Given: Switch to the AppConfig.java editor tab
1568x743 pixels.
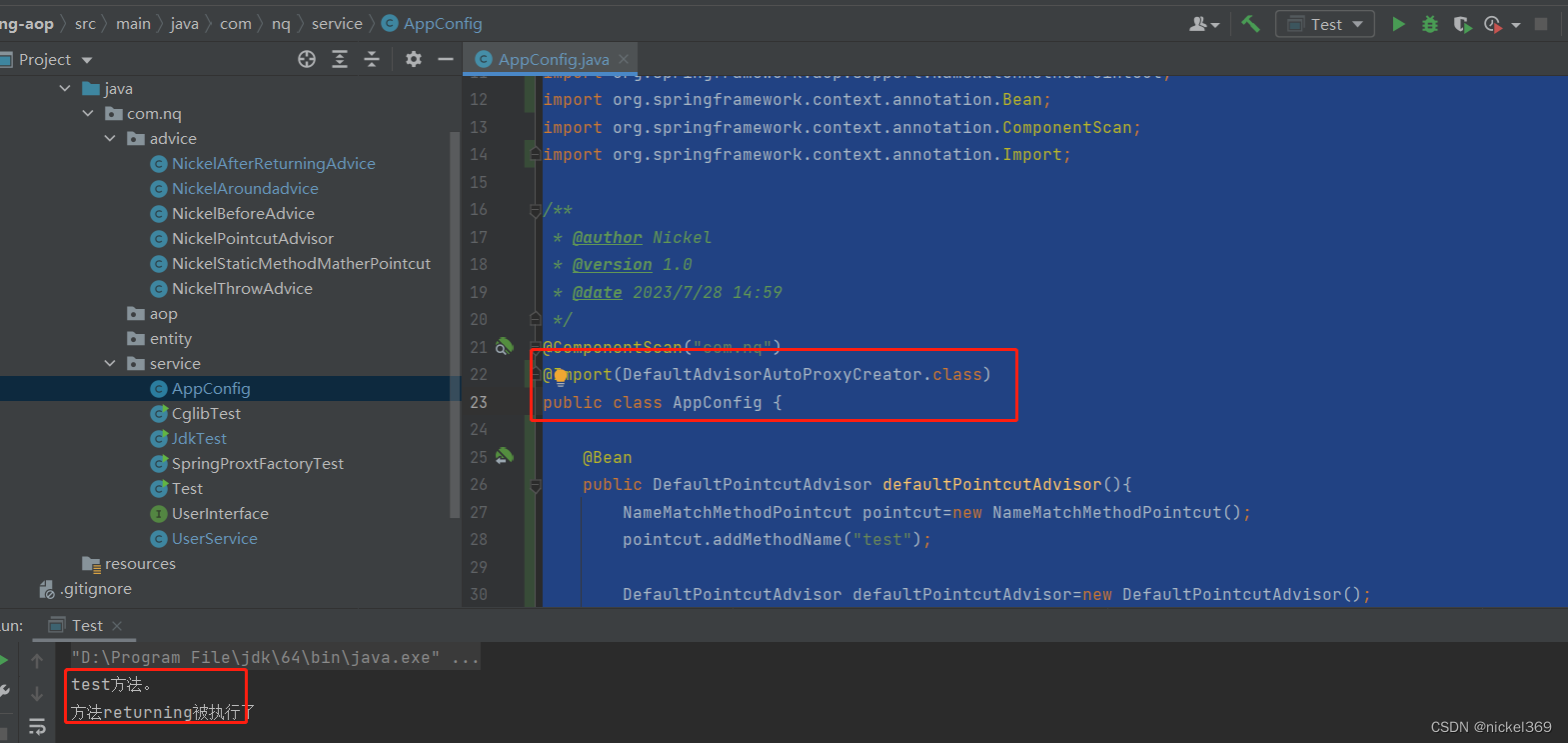Looking at the screenshot, I should coord(553,59).
